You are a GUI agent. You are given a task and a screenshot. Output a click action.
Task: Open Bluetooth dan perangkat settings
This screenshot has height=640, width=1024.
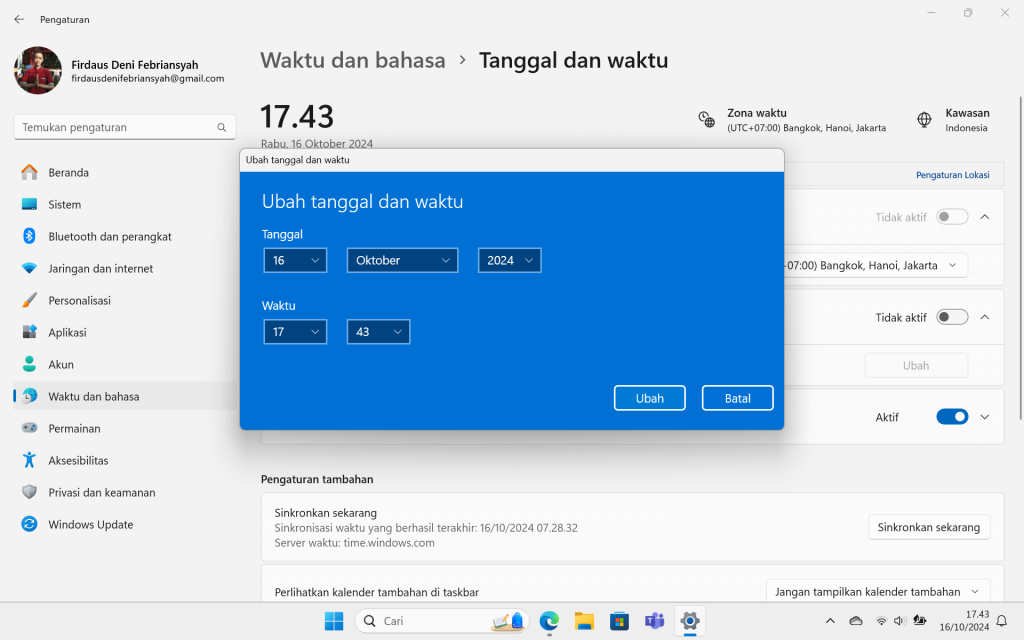coord(110,237)
